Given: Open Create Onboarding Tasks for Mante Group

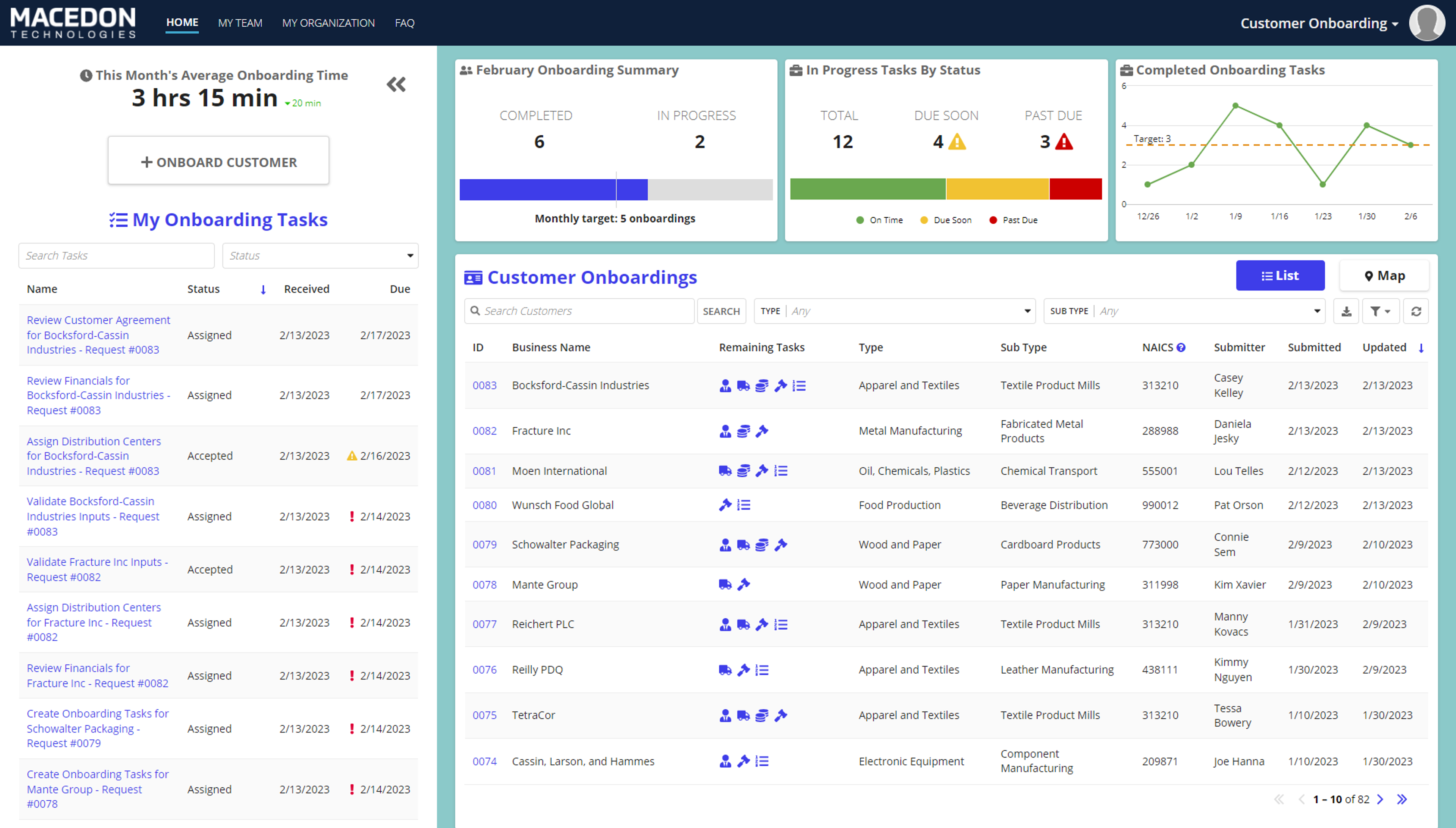Looking at the screenshot, I should point(98,789).
